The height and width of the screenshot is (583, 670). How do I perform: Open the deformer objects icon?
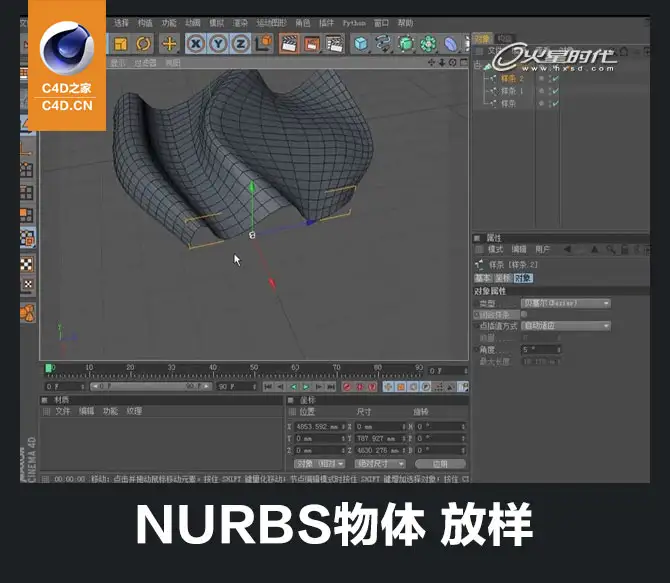pyautogui.click(x=451, y=44)
